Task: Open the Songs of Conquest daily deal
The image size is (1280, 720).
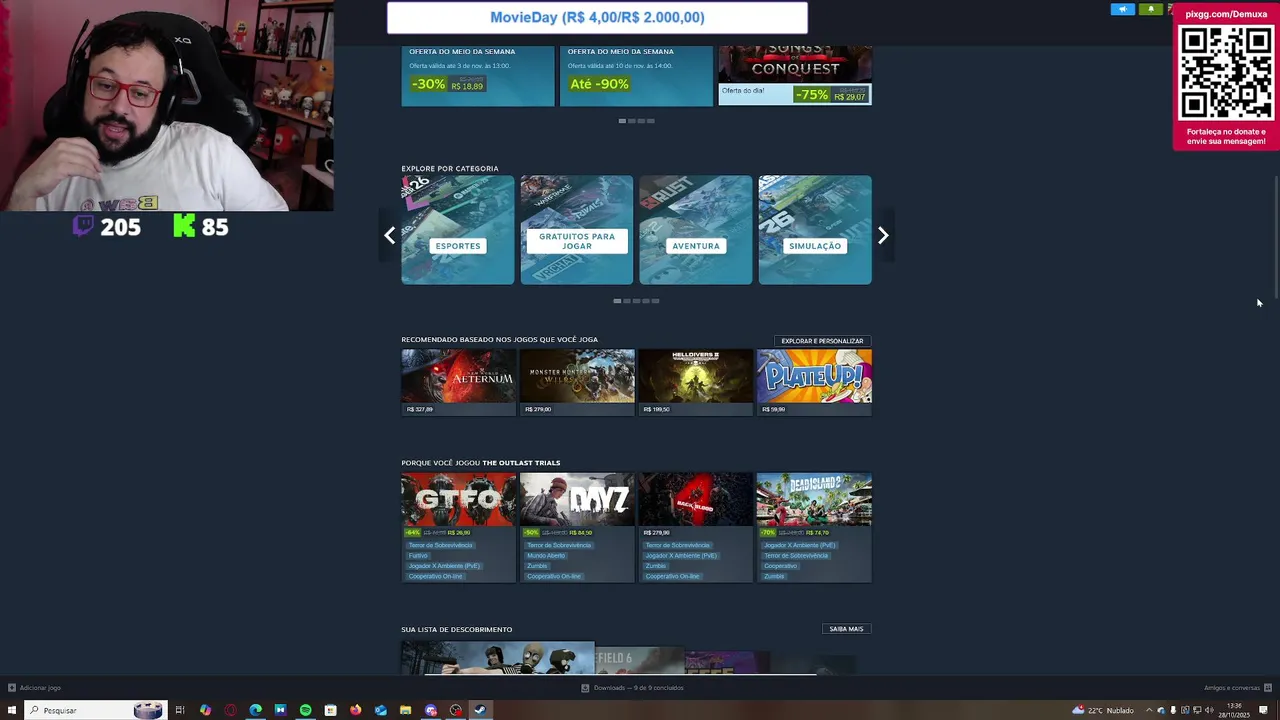Action: (x=795, y=75)
